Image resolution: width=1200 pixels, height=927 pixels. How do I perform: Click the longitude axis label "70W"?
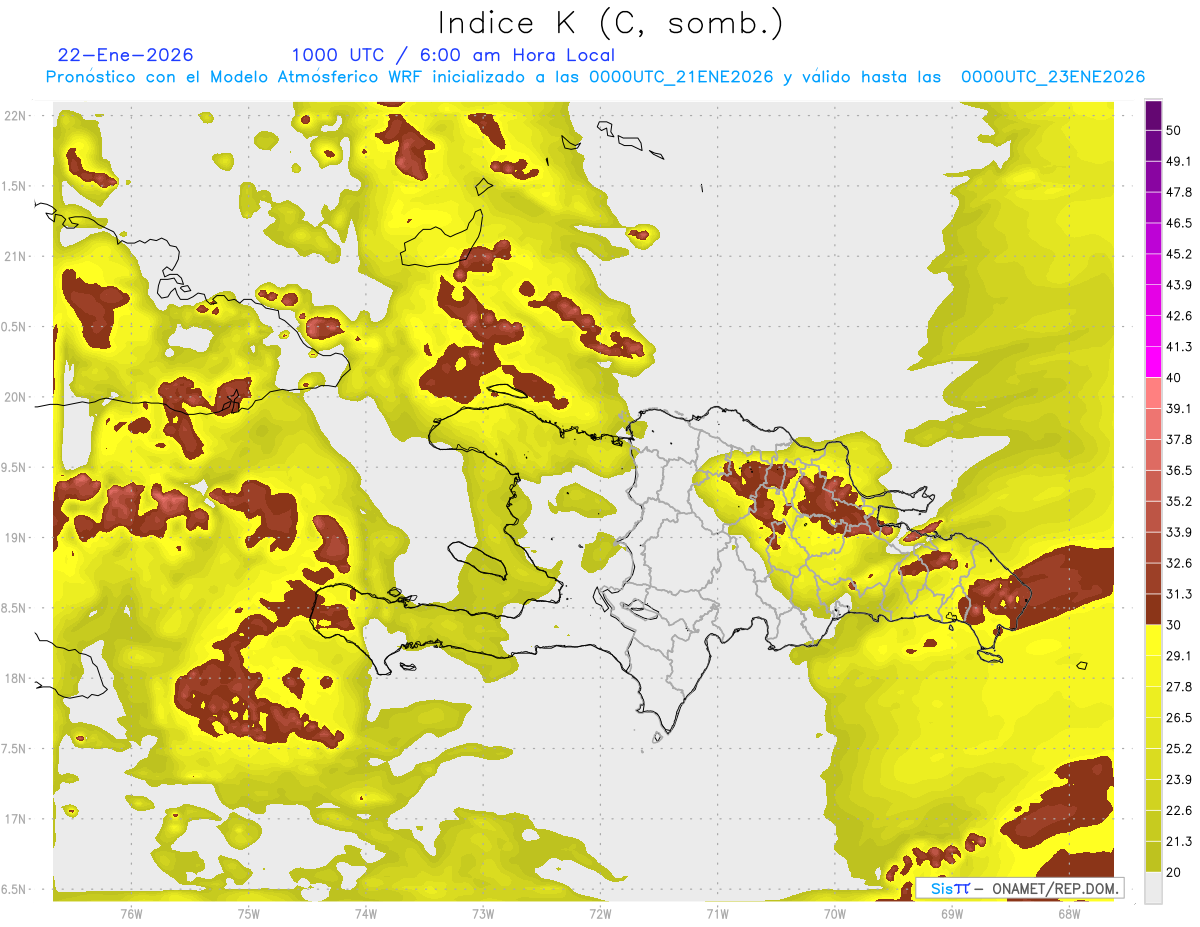tap(835, 914)
